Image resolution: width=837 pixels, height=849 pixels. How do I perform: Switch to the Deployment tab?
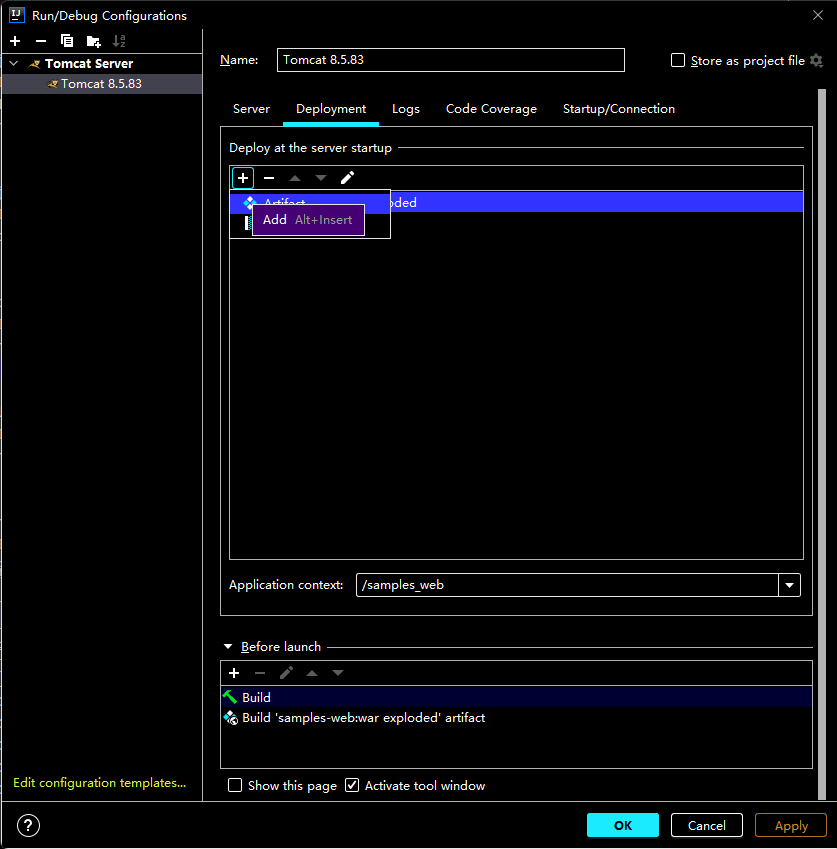pyautogui.click(x=331, y=109)
